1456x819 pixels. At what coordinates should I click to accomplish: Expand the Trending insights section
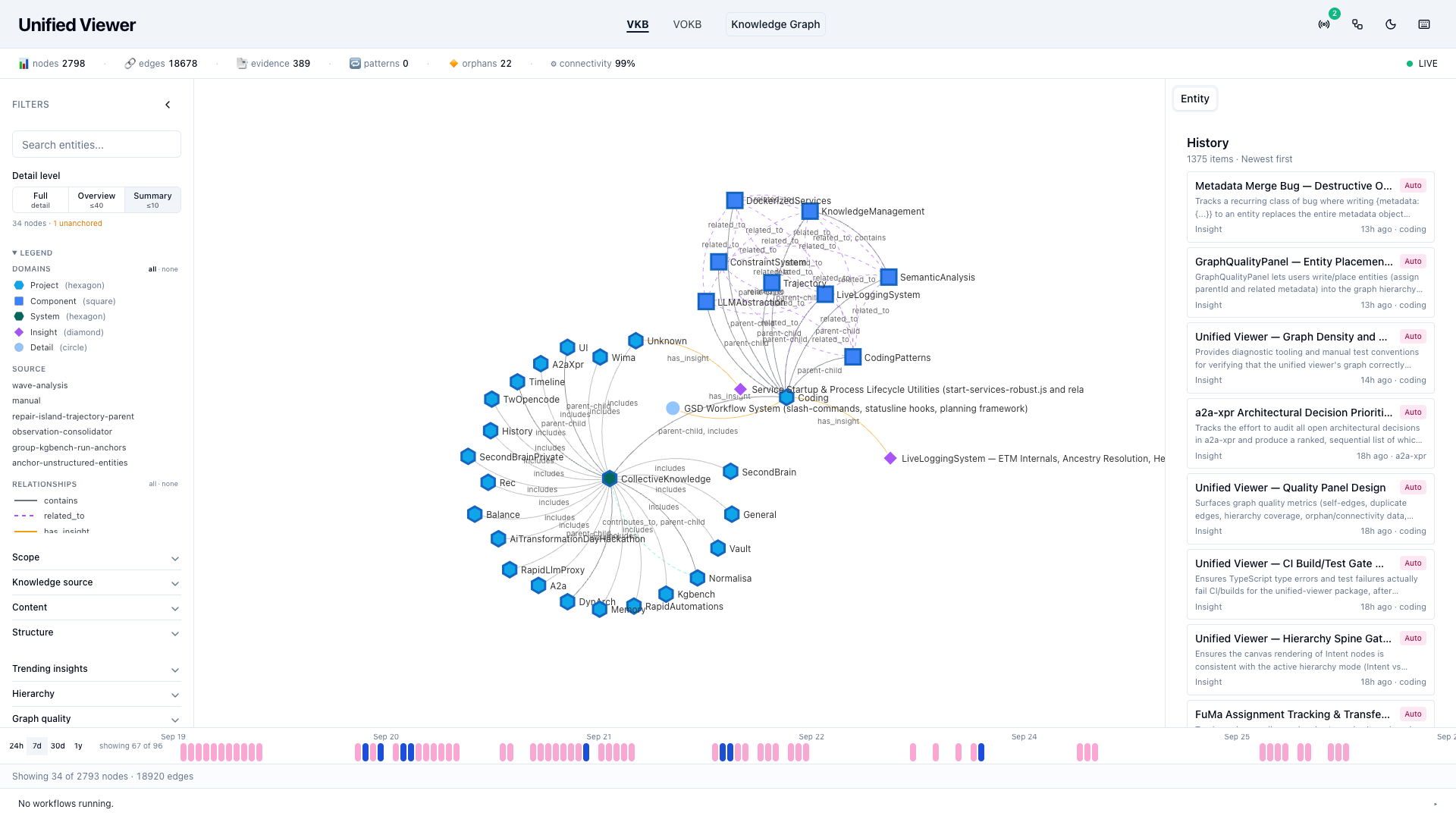click(x=96, y=669)
